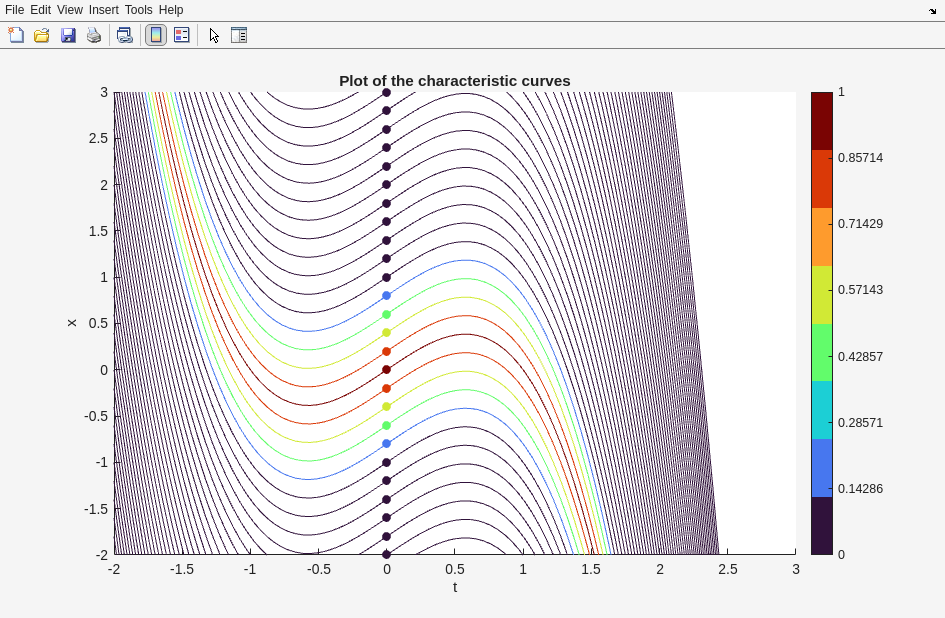The width and height of the screenshot is (945, 618).
Task: Save the figure with the floppy disk icon
Action: 68,35
